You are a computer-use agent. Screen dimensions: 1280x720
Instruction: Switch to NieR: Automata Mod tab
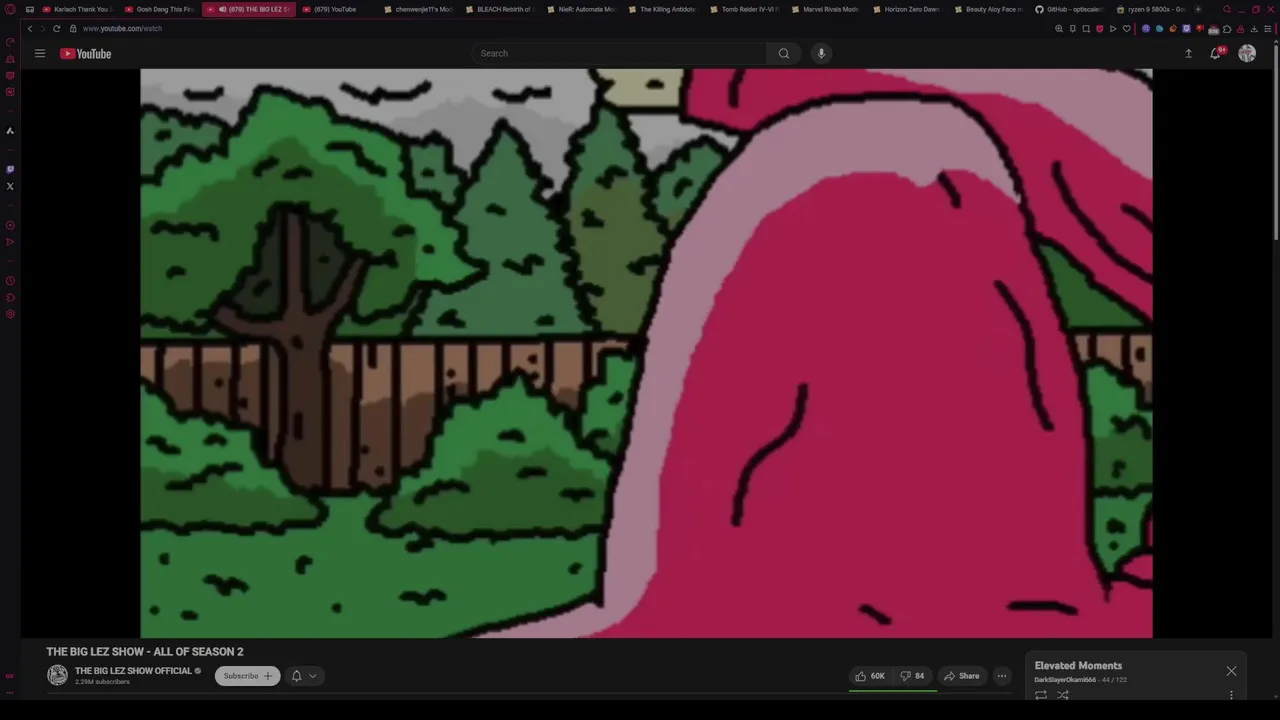[581, 9]
